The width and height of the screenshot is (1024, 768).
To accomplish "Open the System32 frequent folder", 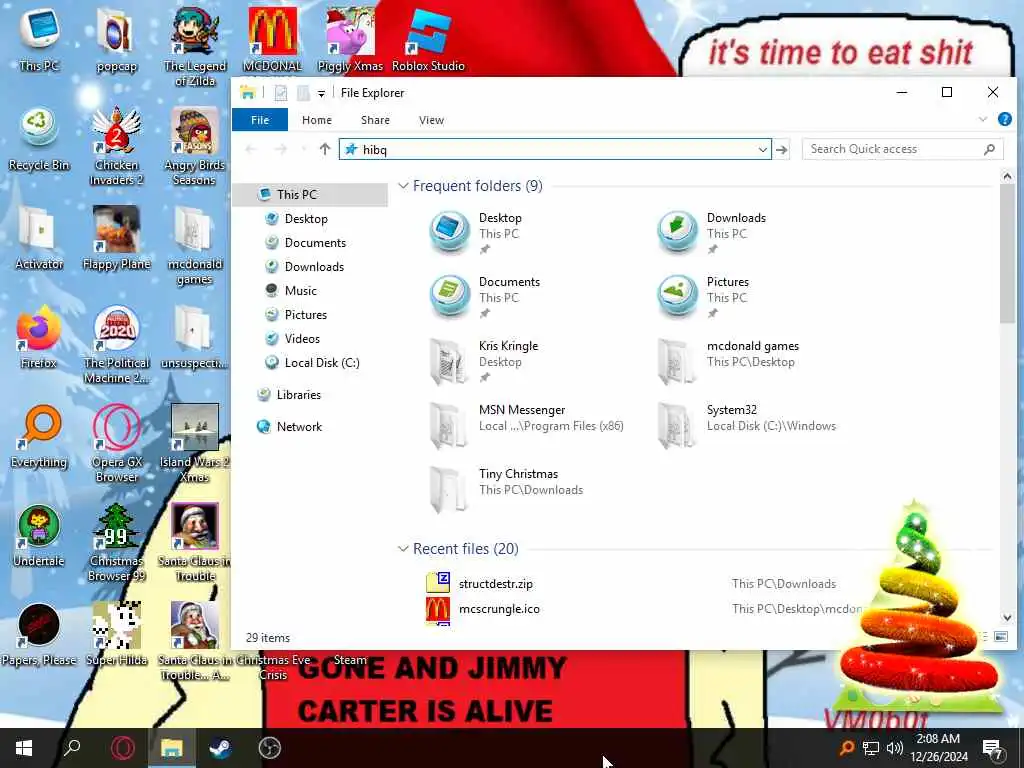I will tap(746, 425).
